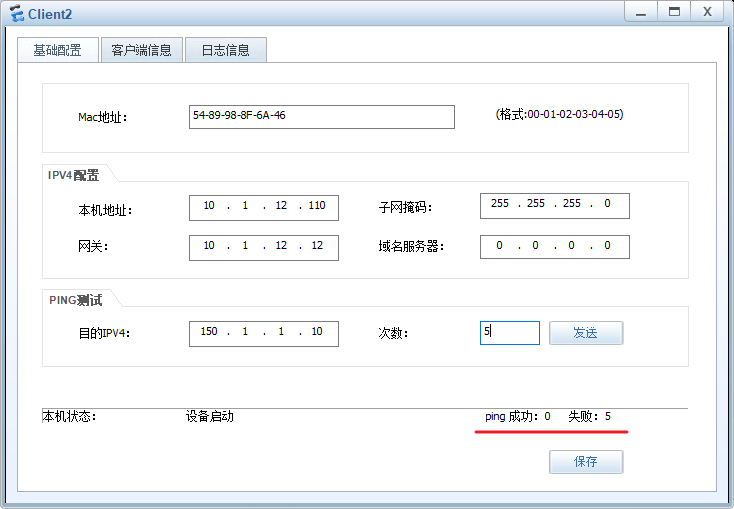Click the 目的IPV4 address field
The height and width of the screenshot is (509, 734).
264,333
